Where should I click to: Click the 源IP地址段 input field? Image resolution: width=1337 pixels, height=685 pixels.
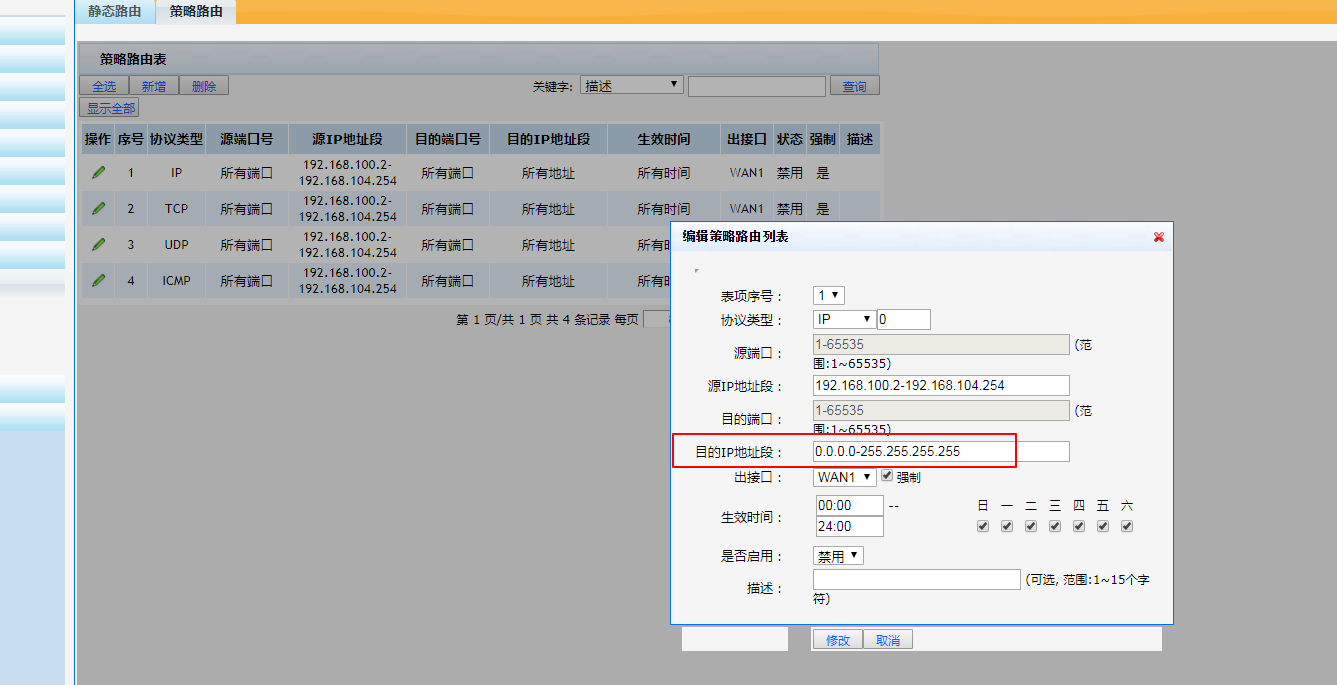click(941, 385)
